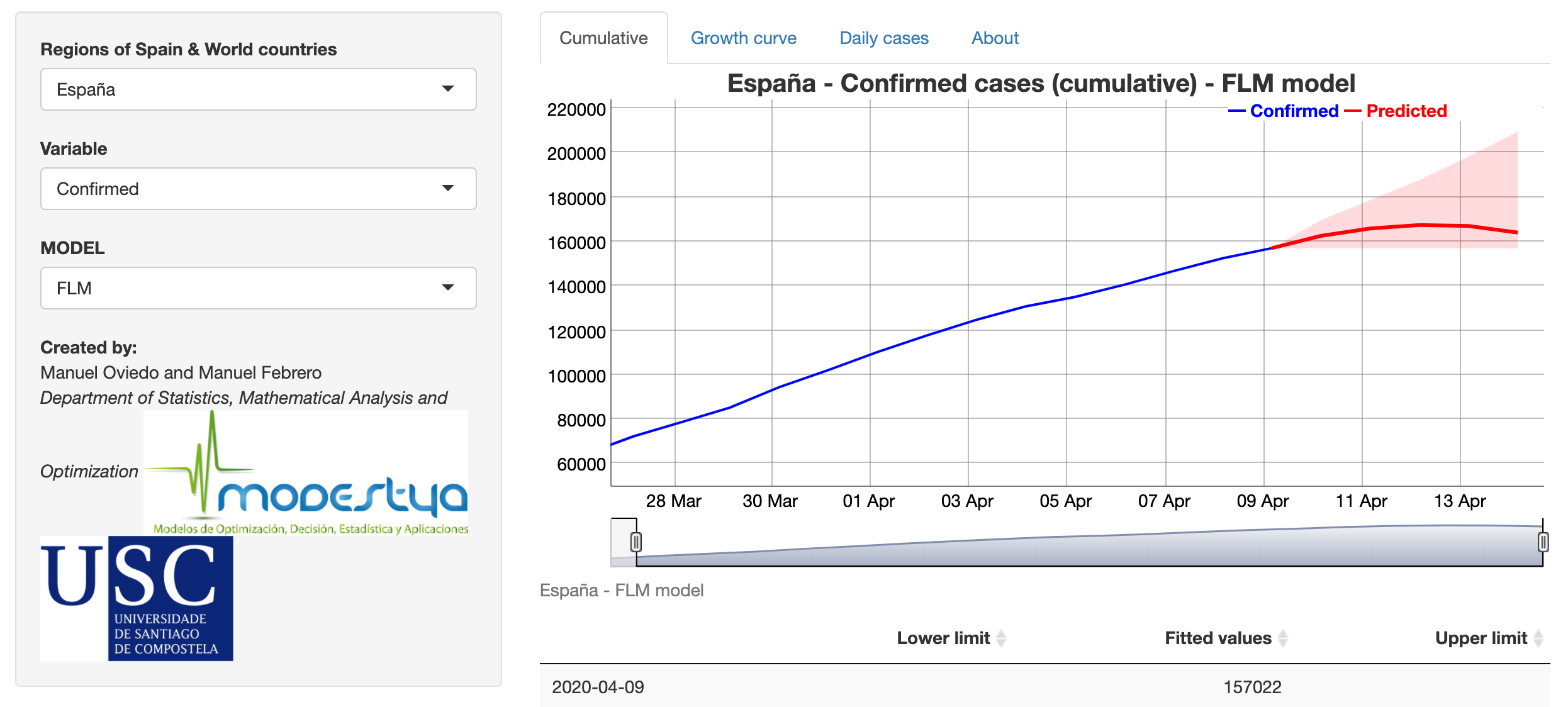The image size is (1568, 707).
Task: Go to the About tab
Action: click(994, 38)
